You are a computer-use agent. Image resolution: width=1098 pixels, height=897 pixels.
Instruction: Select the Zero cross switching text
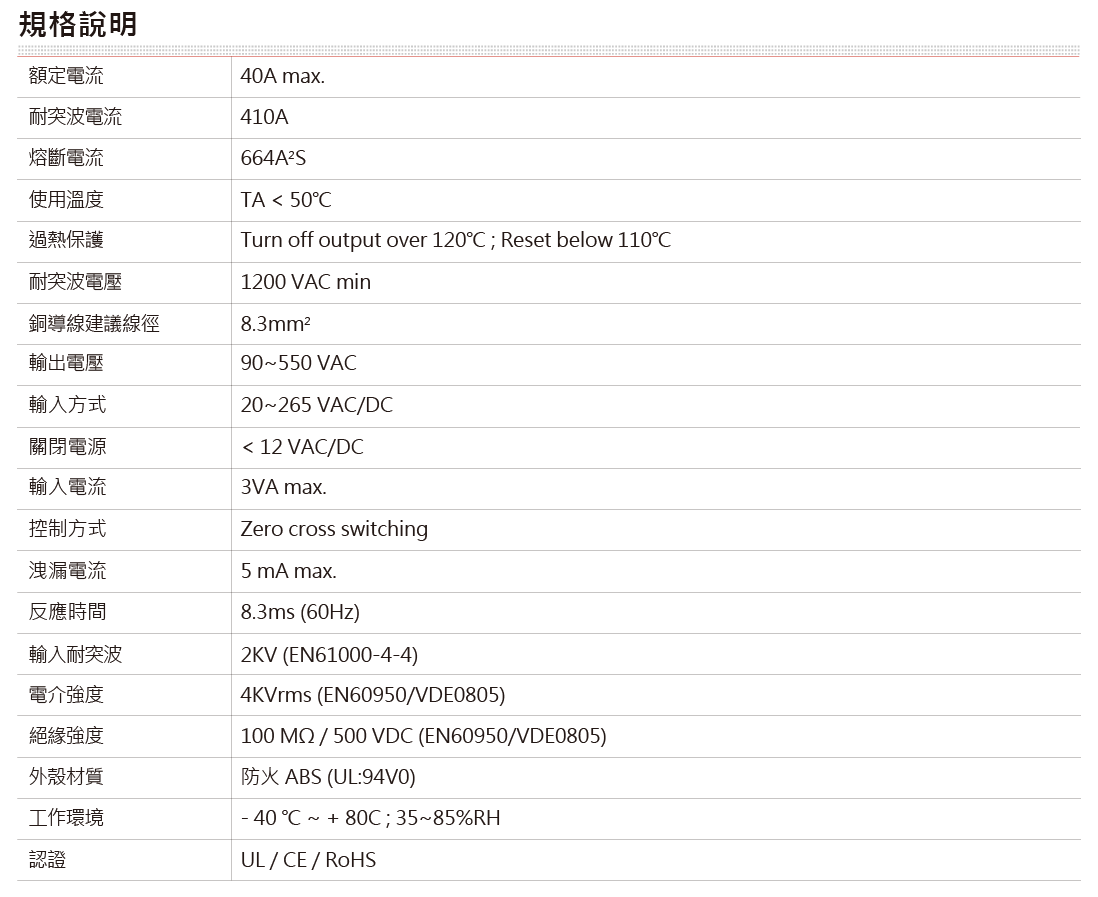click(333, 529)
